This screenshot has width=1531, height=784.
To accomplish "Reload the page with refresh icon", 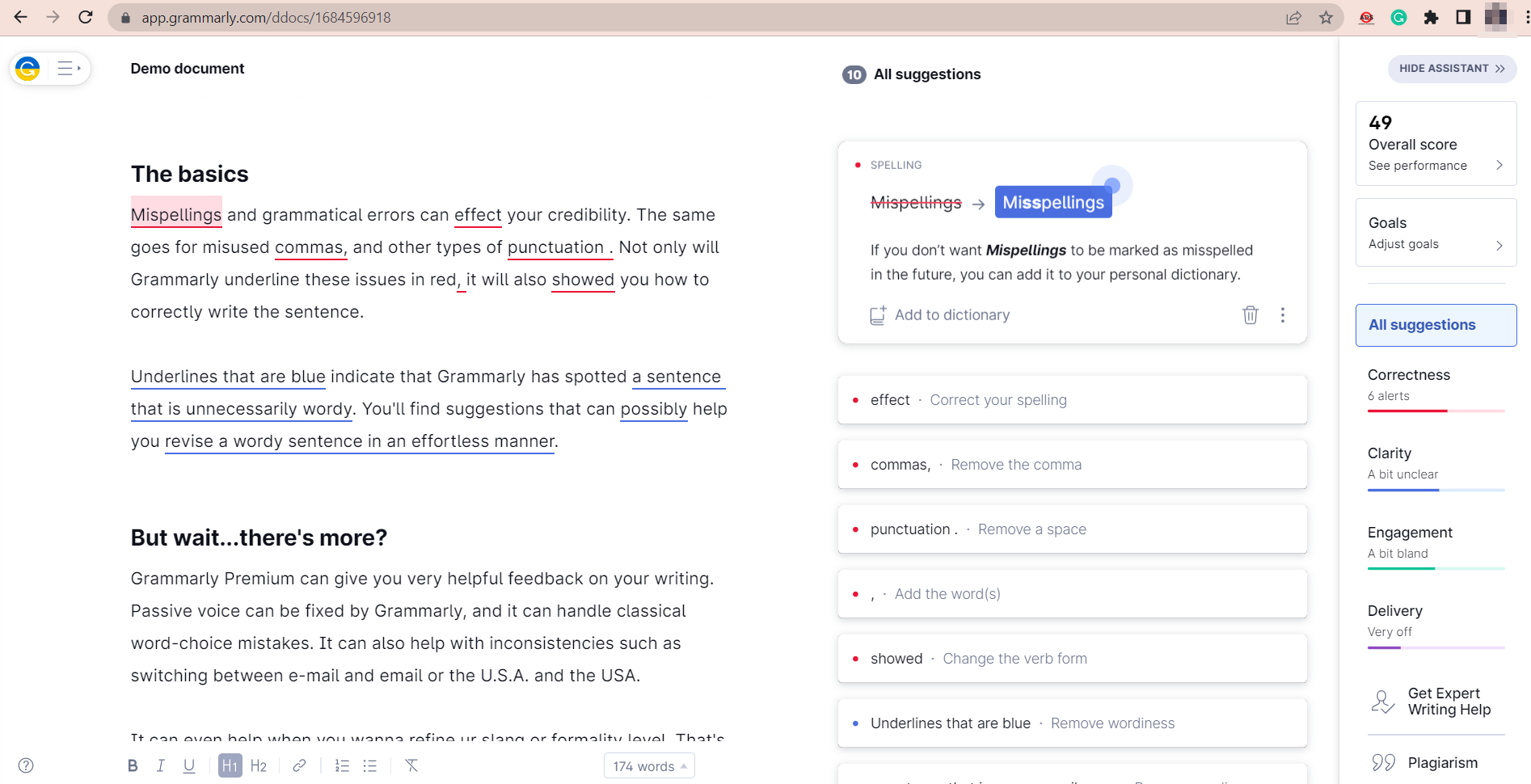I will tap(86, 17).
